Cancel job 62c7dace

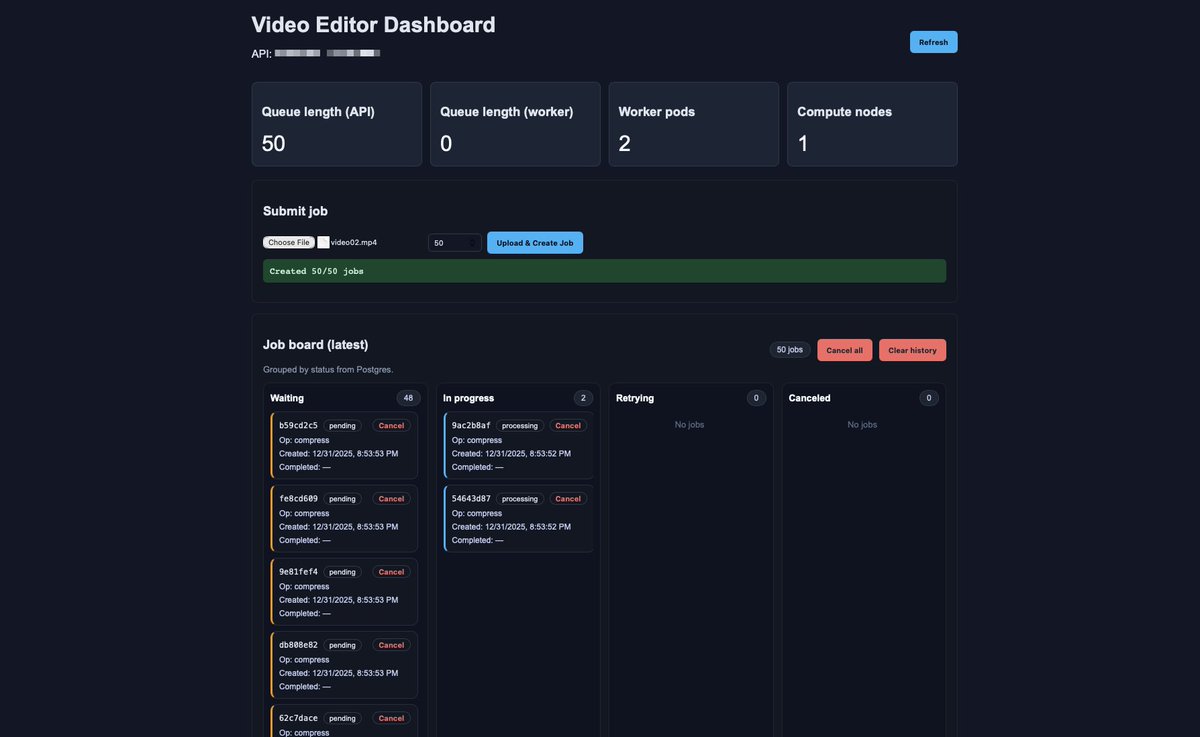[391, 718]
